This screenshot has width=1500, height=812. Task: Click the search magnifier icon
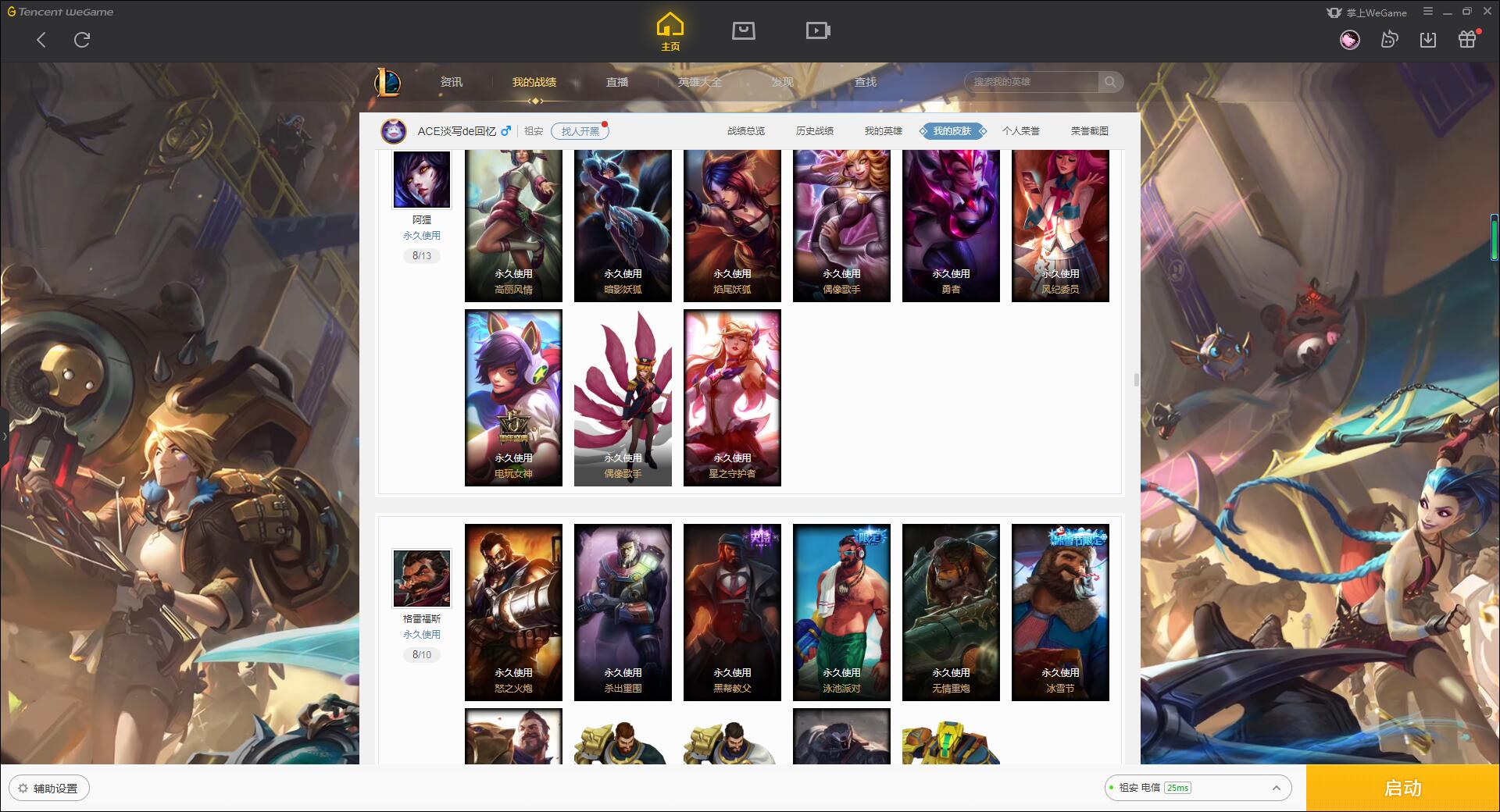click(x=1110, y=82)
